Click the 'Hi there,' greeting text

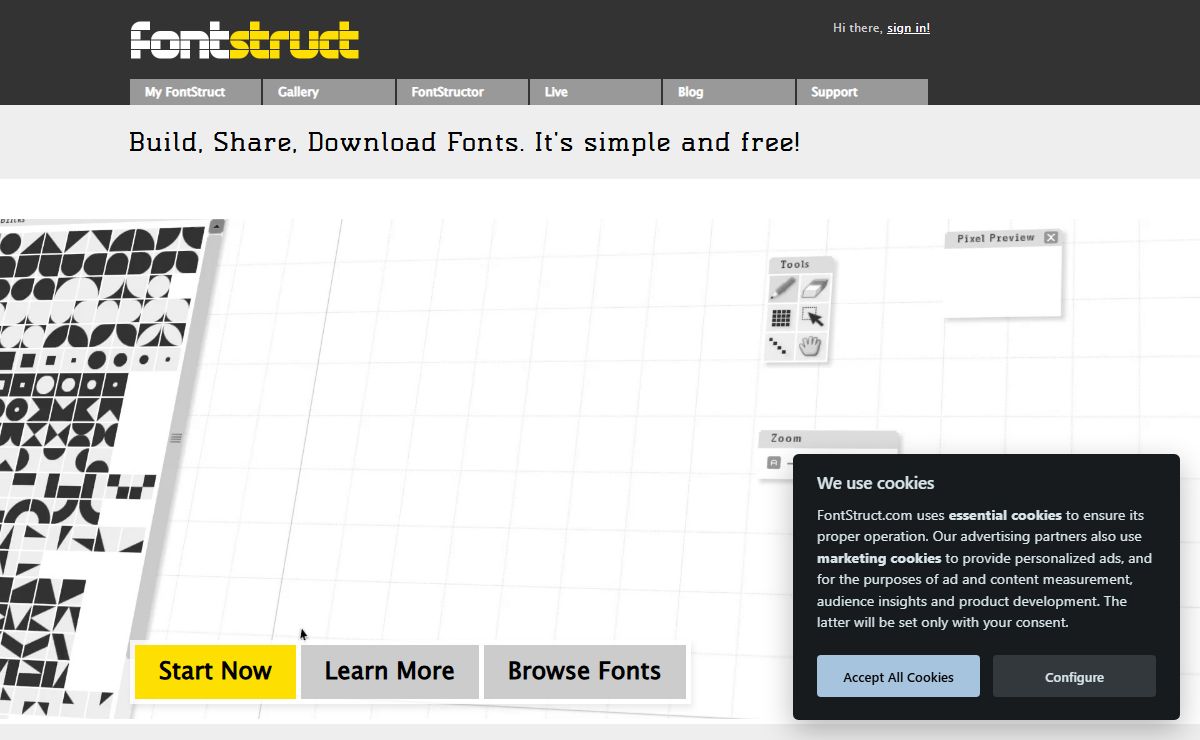tap(858, 28)
